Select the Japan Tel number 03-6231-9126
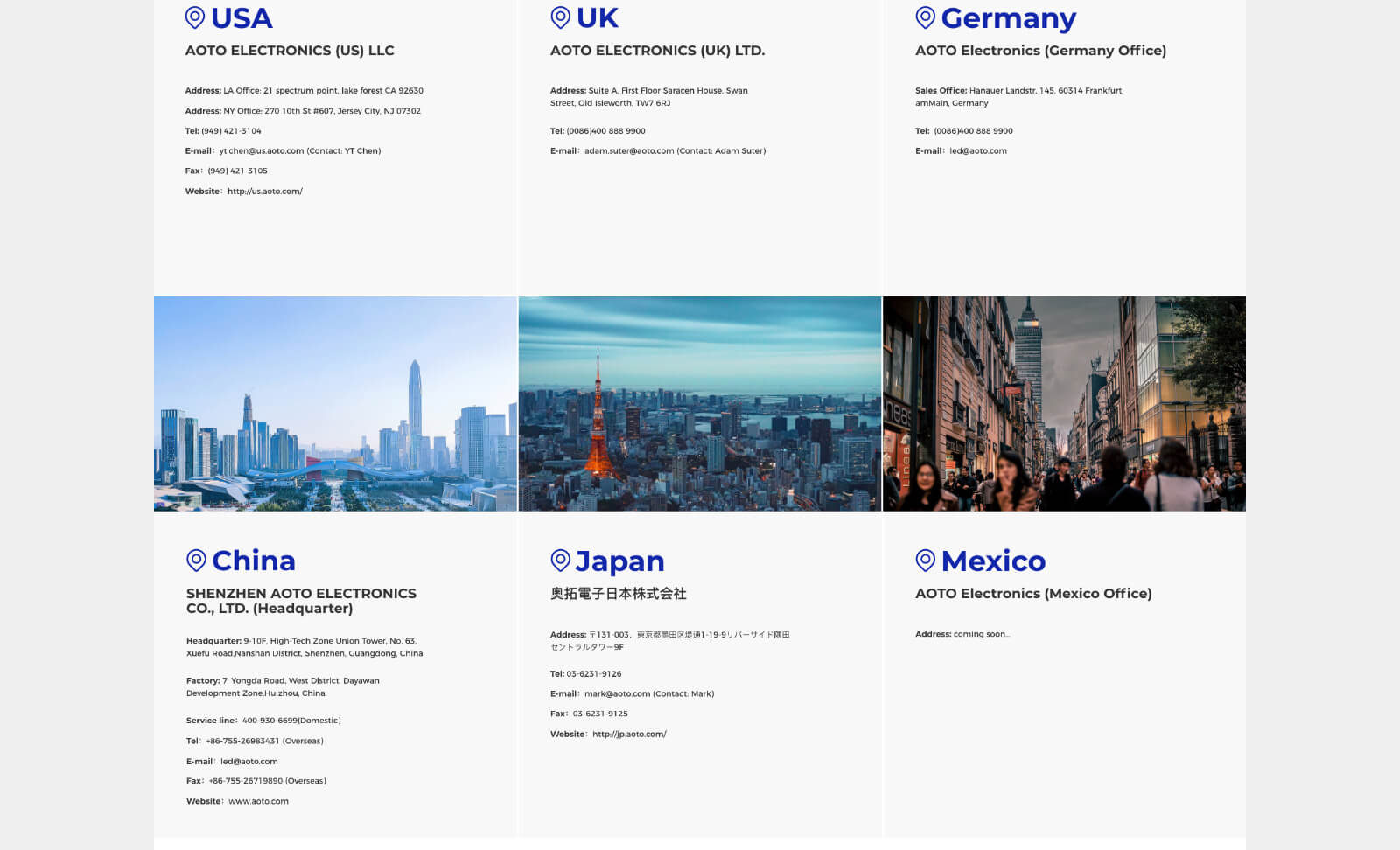 [x=593, y=674]
